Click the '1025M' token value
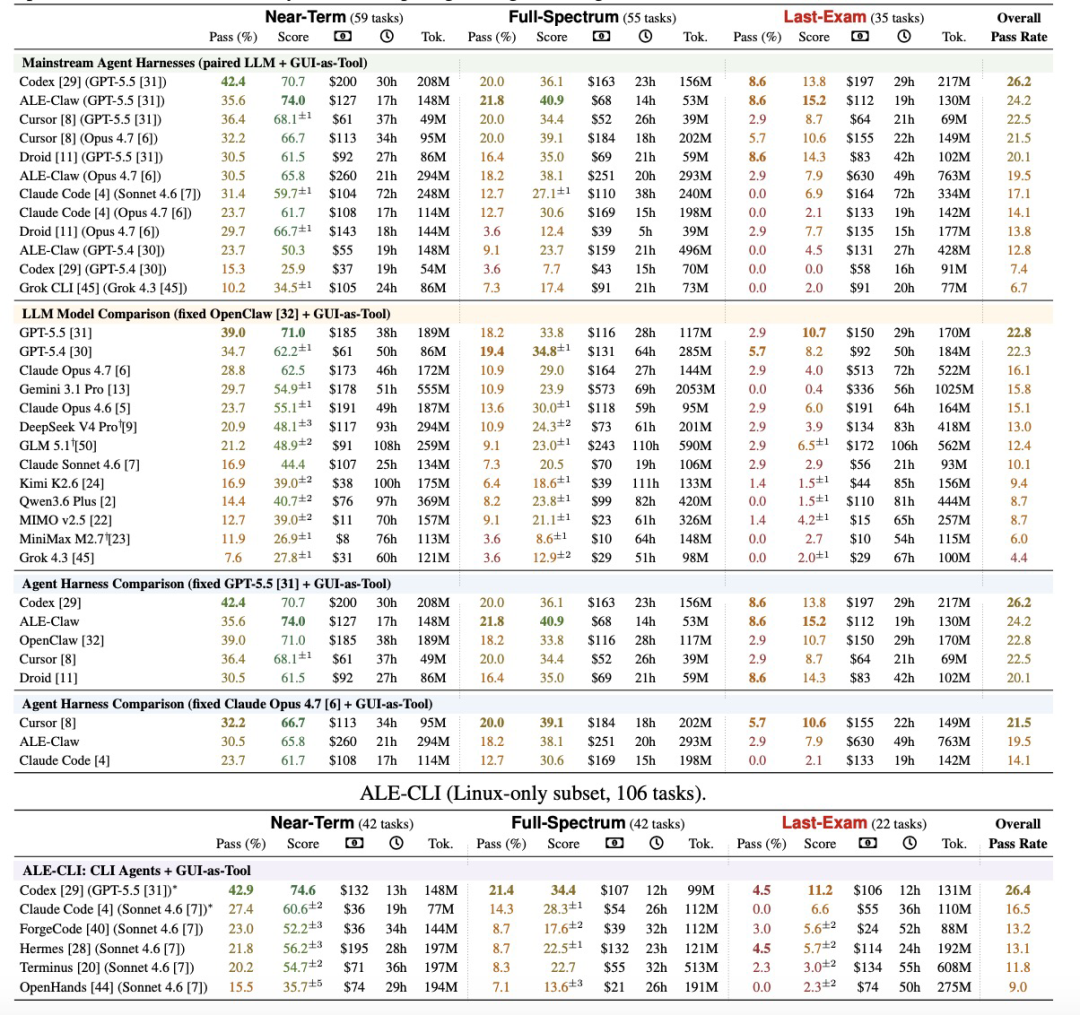The height and width of the screenshot is (1015, 1080). pyautogui.click(x=954, y=389)
